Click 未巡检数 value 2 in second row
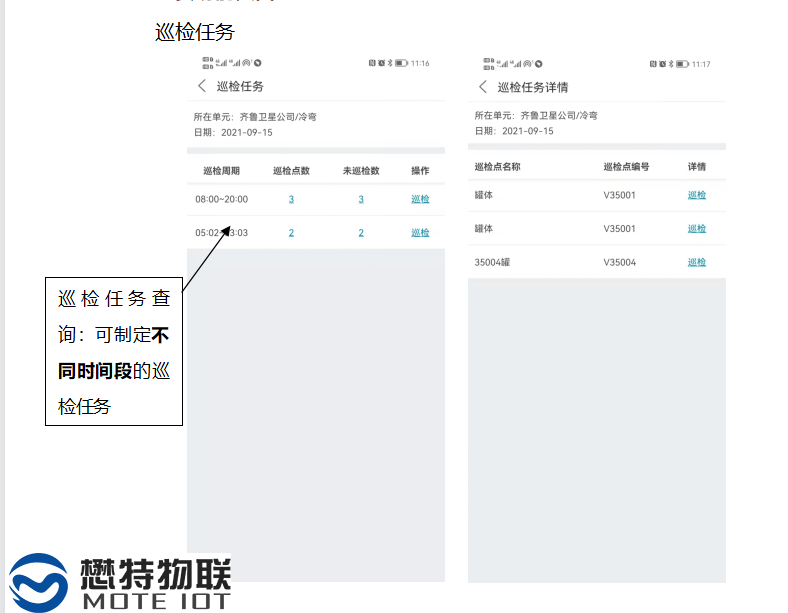Screen dimensions: 788x613 (361, 232)
